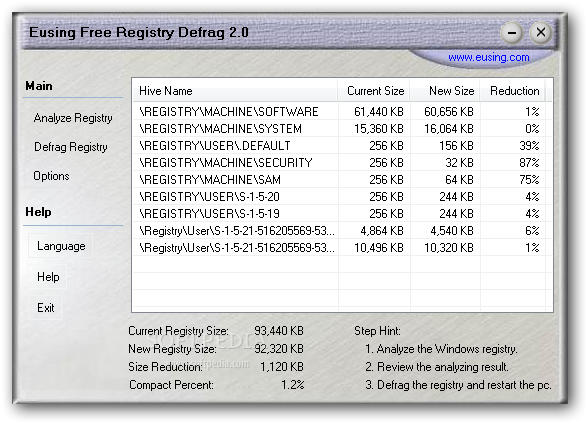Click the 1.2% compact percent value
Image resolution: width=588 pixels, height=424 pixels.
[292, 385]
